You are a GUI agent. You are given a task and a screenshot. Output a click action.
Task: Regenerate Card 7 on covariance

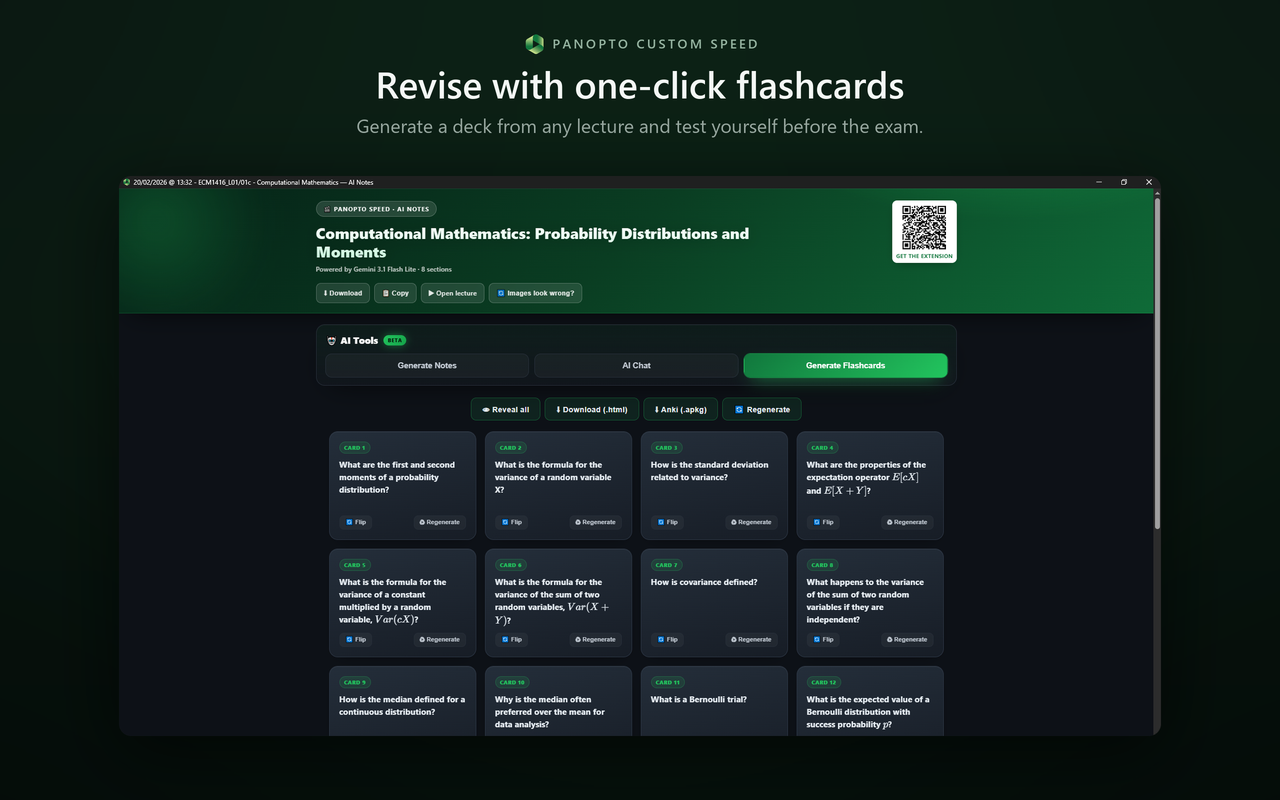[x=752, y=639]
